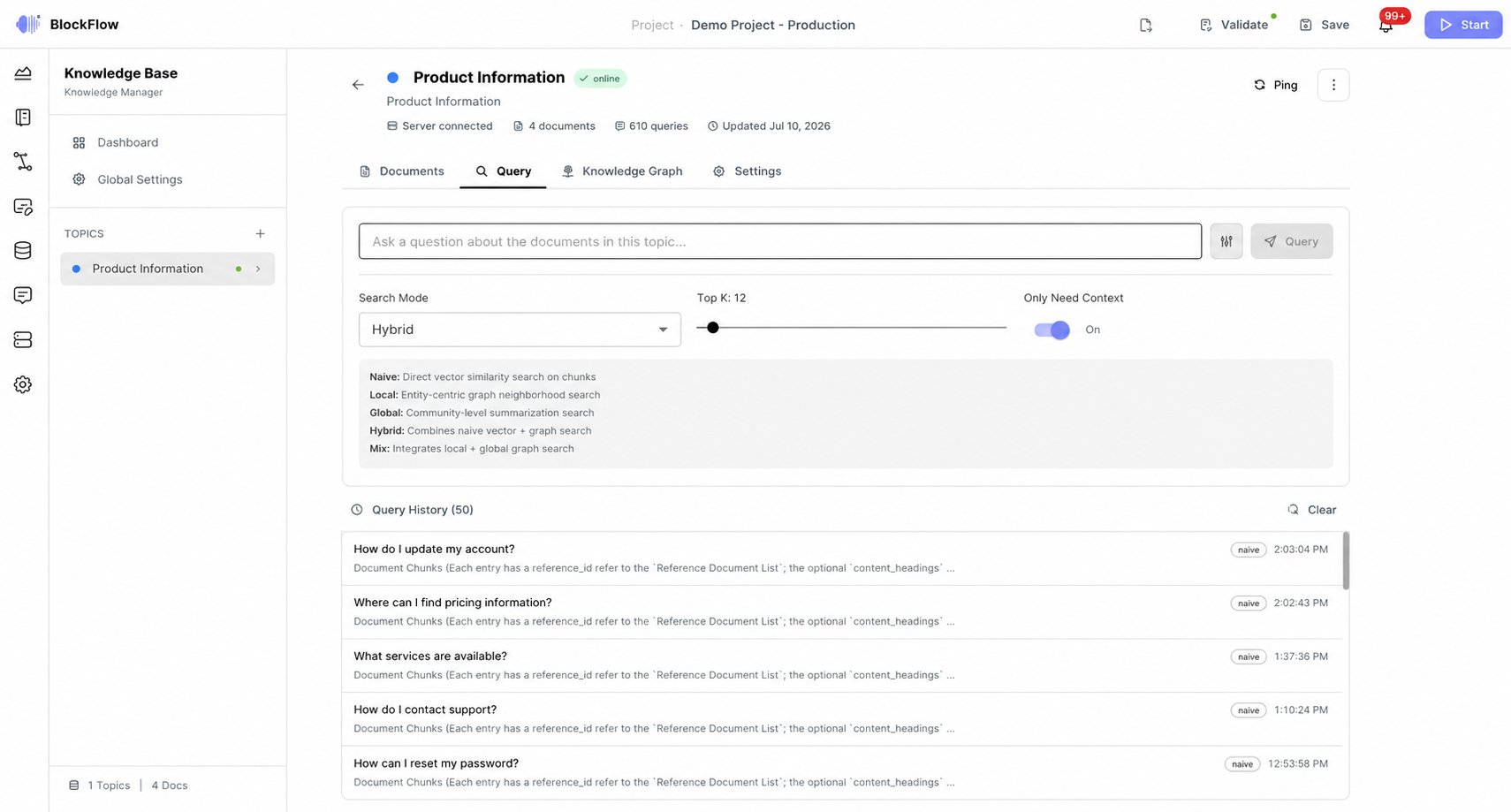Click the question input field
The height and width of the screenshot is (812, 1511).
point(780,241)
